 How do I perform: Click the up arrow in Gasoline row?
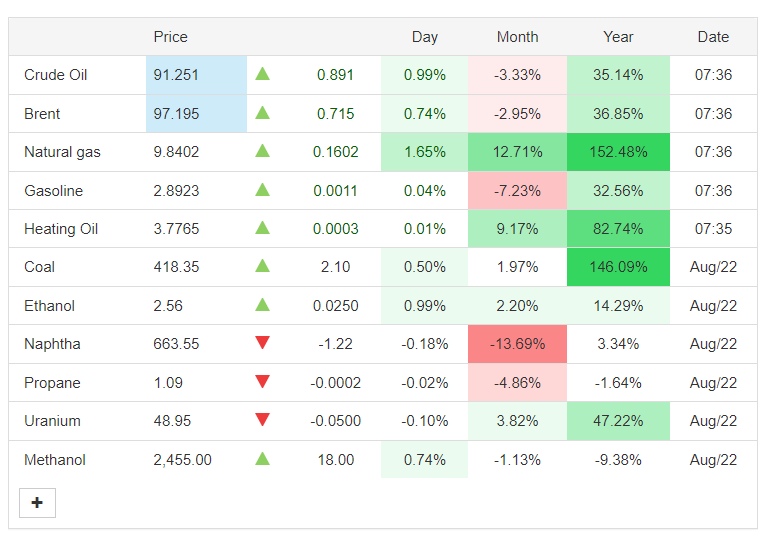[263, 190]
